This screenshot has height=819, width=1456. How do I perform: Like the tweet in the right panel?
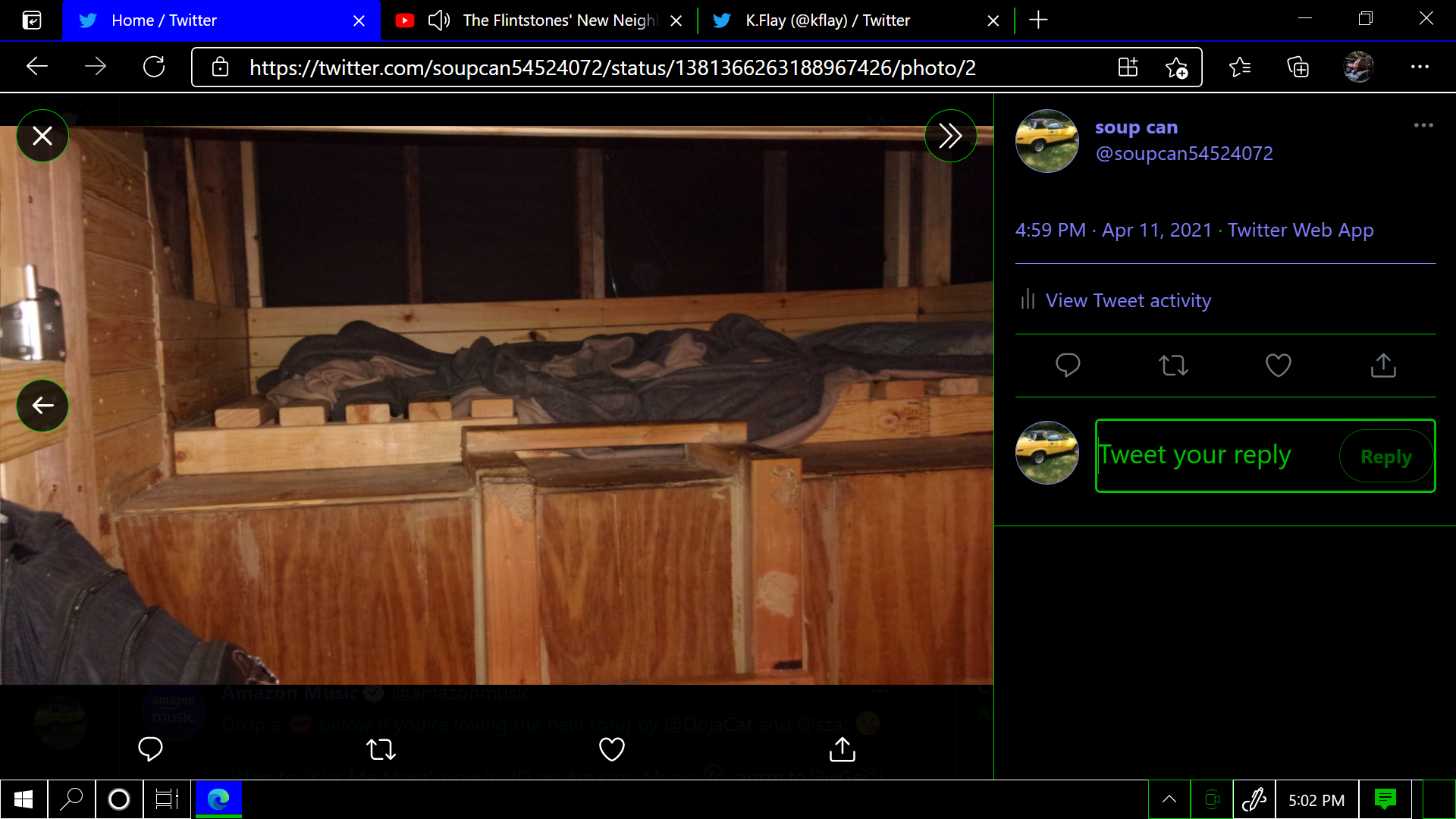[x=1278, y=366]
